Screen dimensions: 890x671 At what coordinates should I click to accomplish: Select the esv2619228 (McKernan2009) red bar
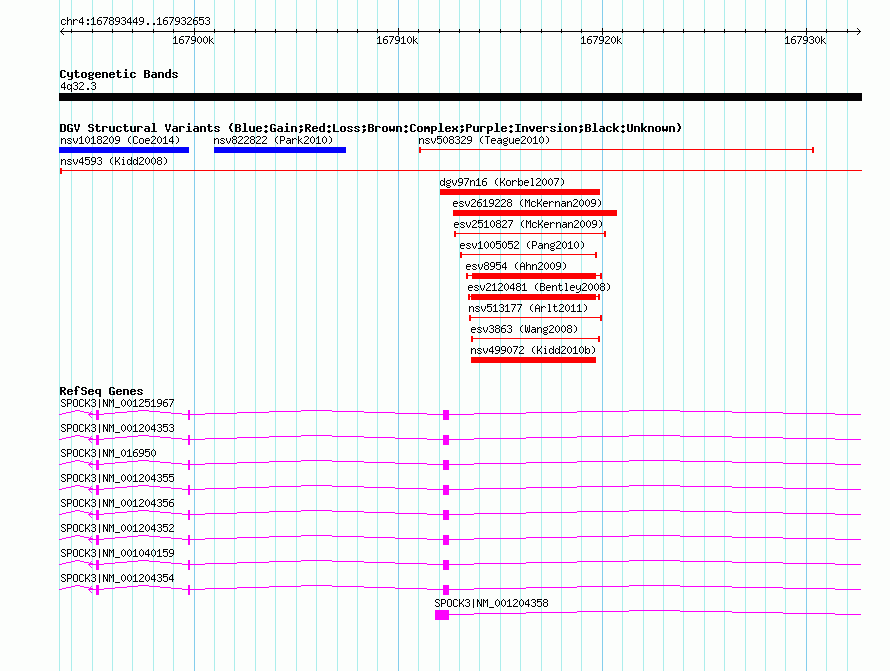pos(535,213)
